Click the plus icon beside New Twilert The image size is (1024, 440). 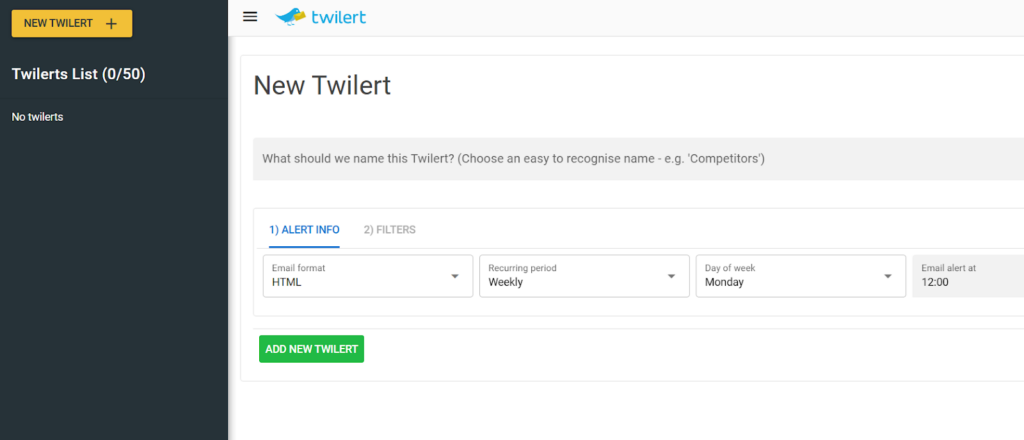click(111, 24)
